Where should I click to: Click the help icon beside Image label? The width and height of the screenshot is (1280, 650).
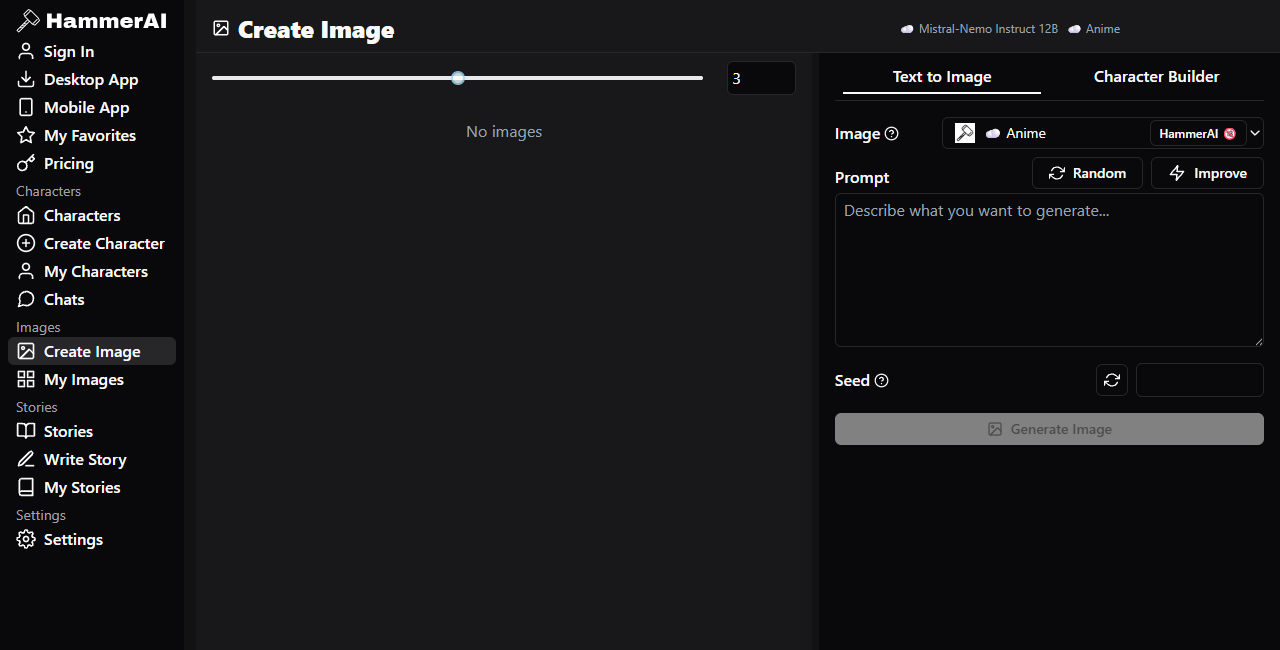pyautogui.click(x=892, y=133)
